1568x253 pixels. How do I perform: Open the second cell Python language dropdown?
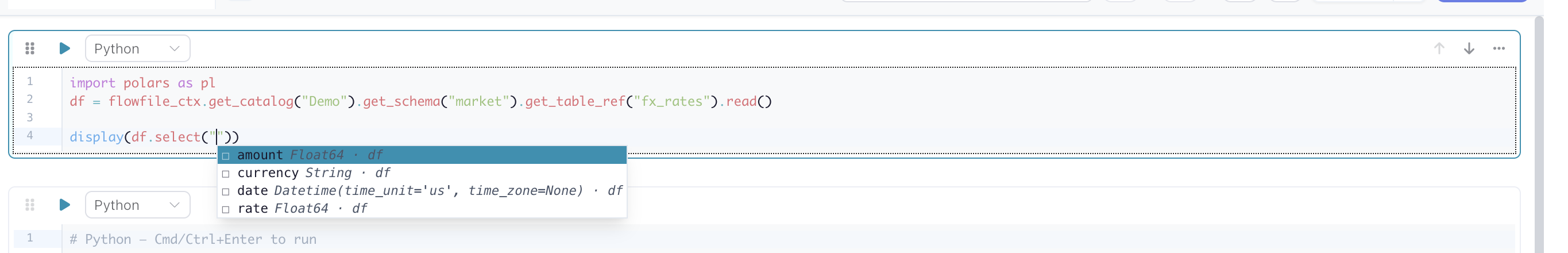click(138, 205)
